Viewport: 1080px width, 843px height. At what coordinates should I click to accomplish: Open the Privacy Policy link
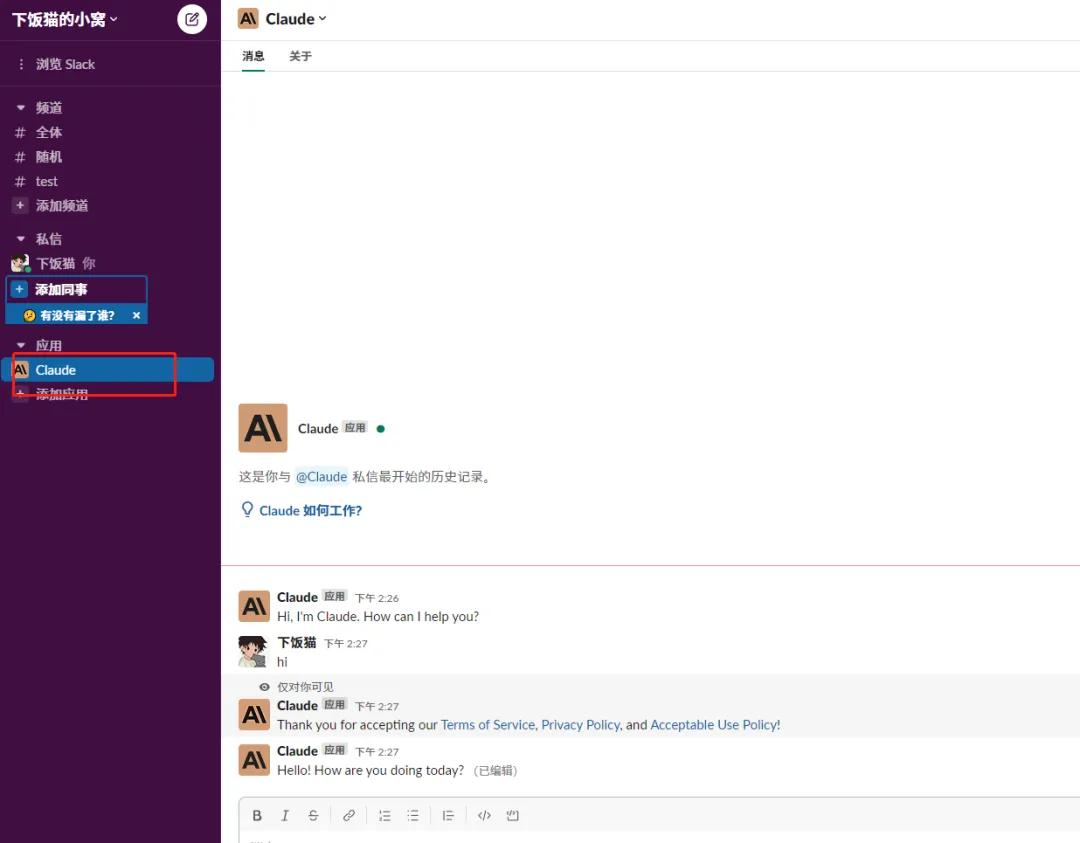(581, 725)
